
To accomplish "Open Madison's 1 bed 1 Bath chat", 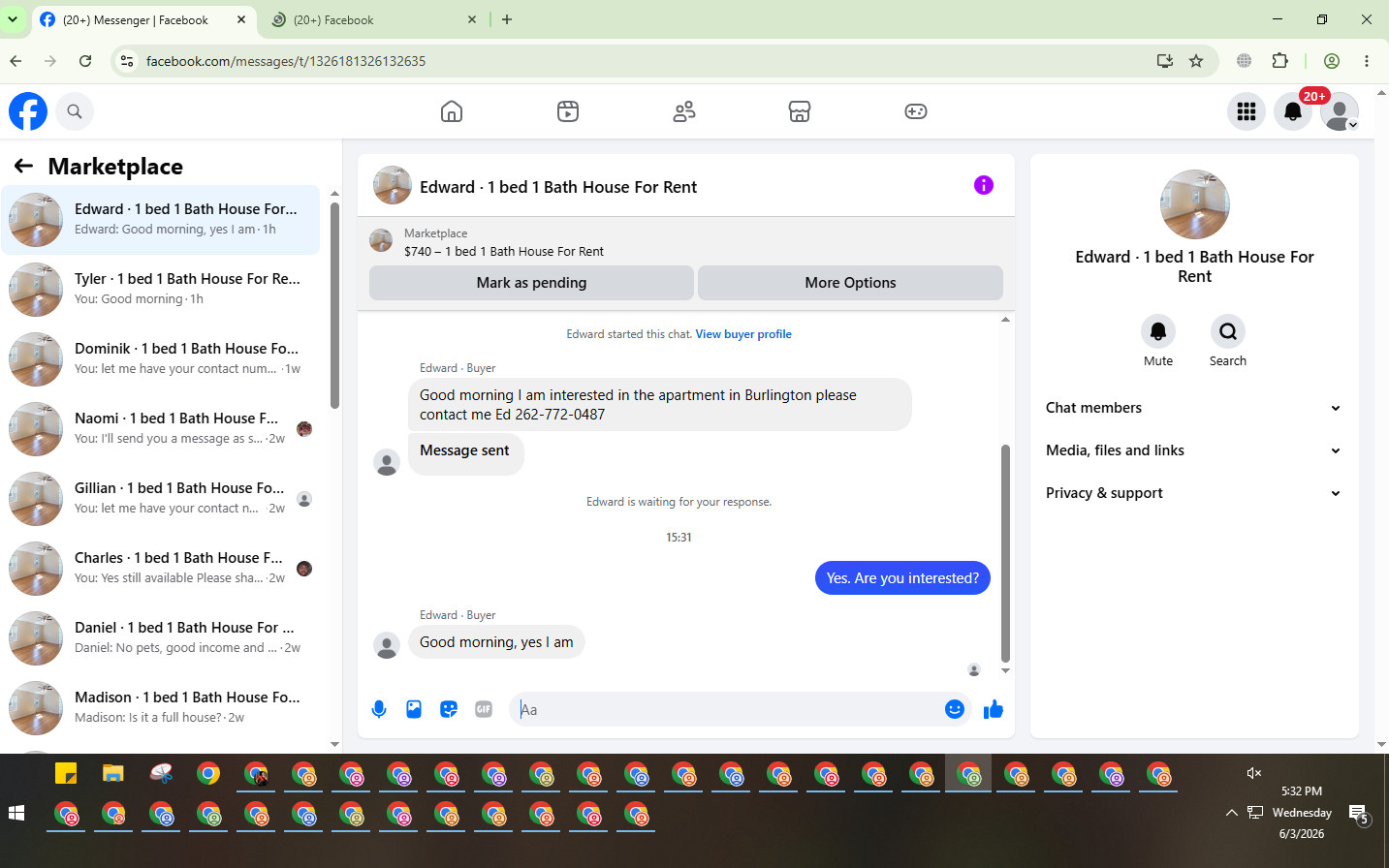I will click(161, 708).
